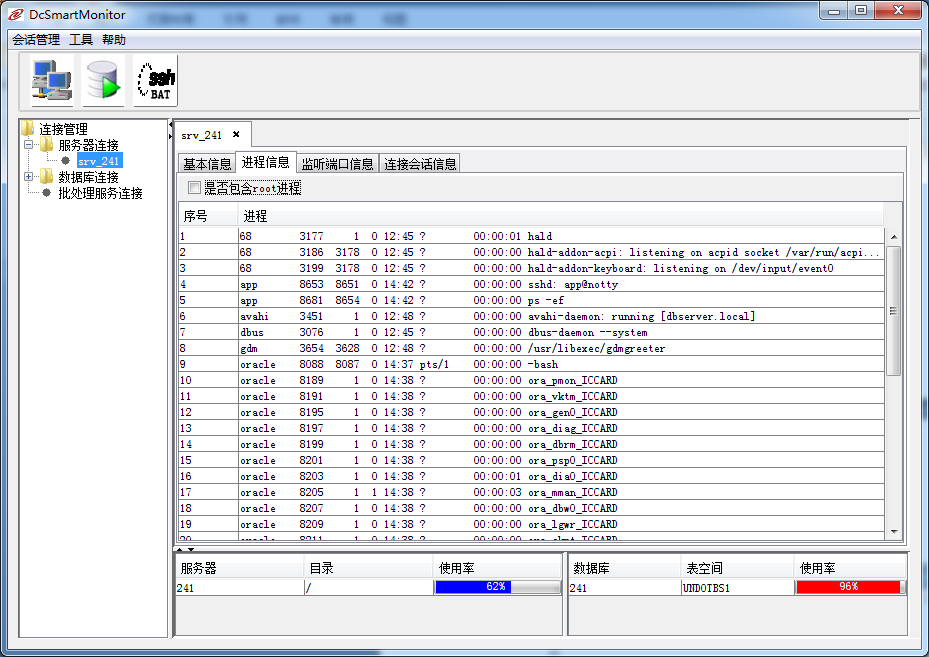Image resolution: width=929 pixels, height=657 pixels.
Task: Collapse the 服务器连接 tree node
Action: point(28,145)
